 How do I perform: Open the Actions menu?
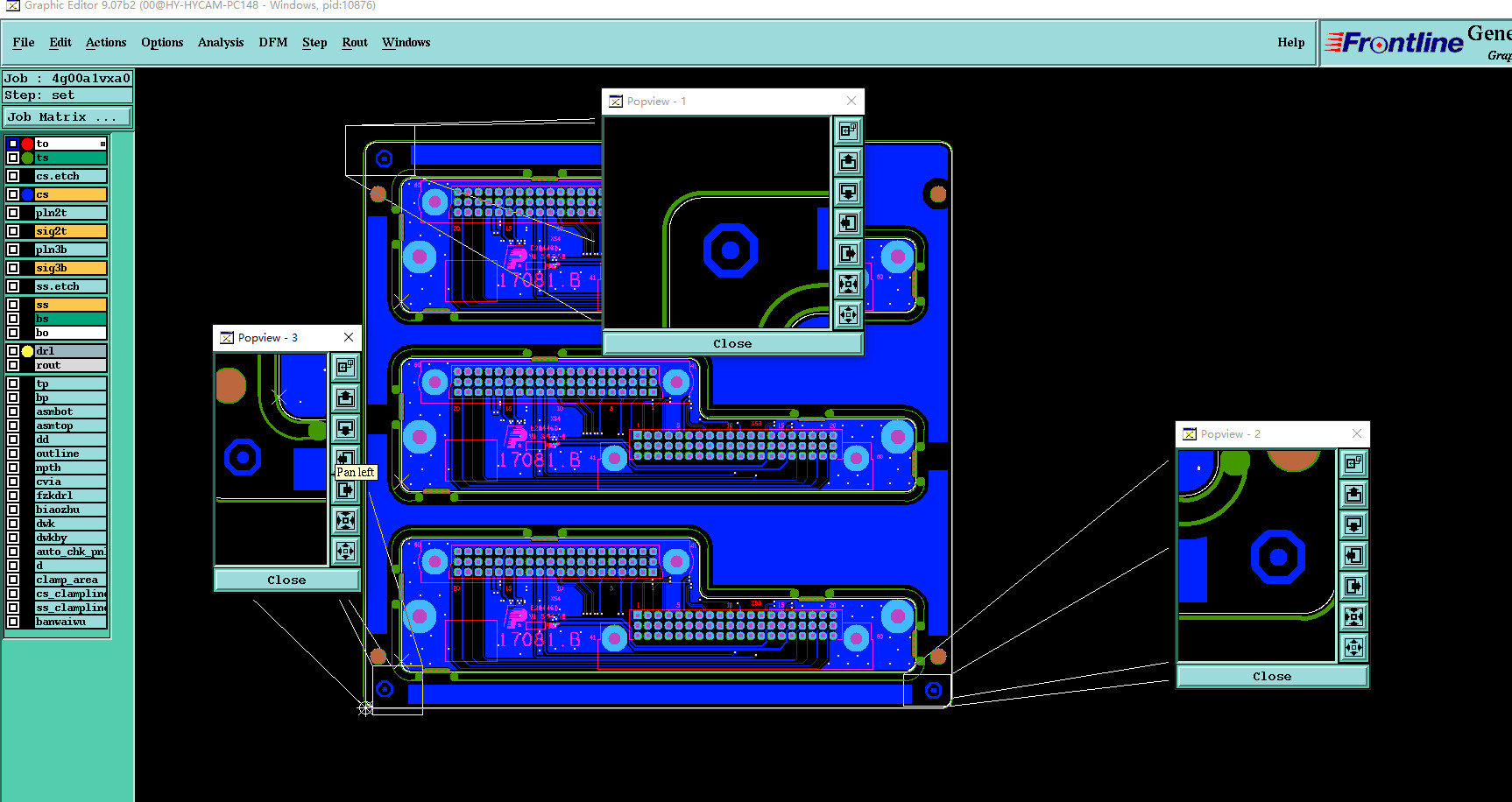click(106, 42)
